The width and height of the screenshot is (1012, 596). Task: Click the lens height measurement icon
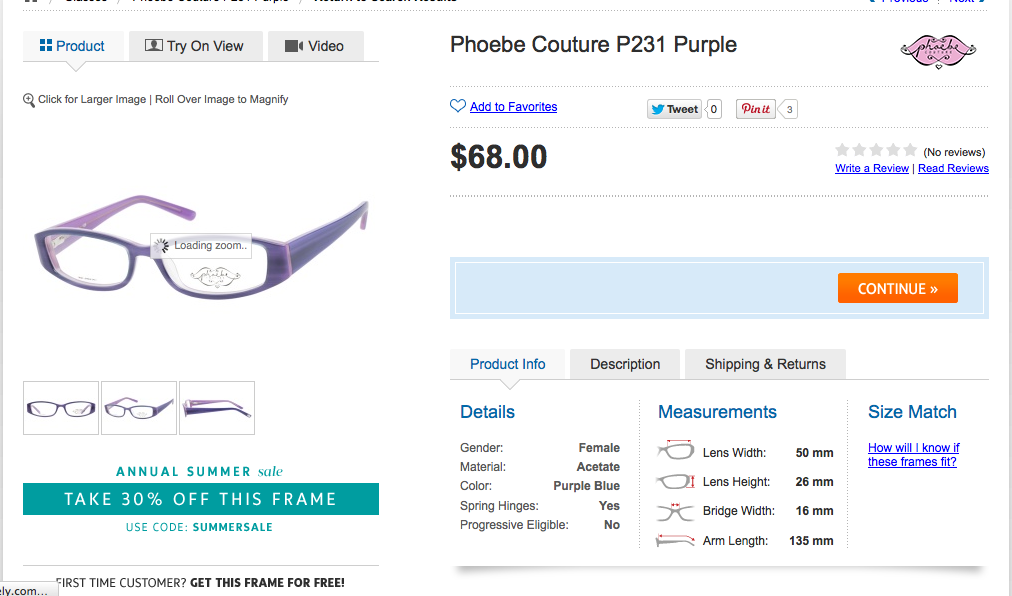[x=675, y=482]
